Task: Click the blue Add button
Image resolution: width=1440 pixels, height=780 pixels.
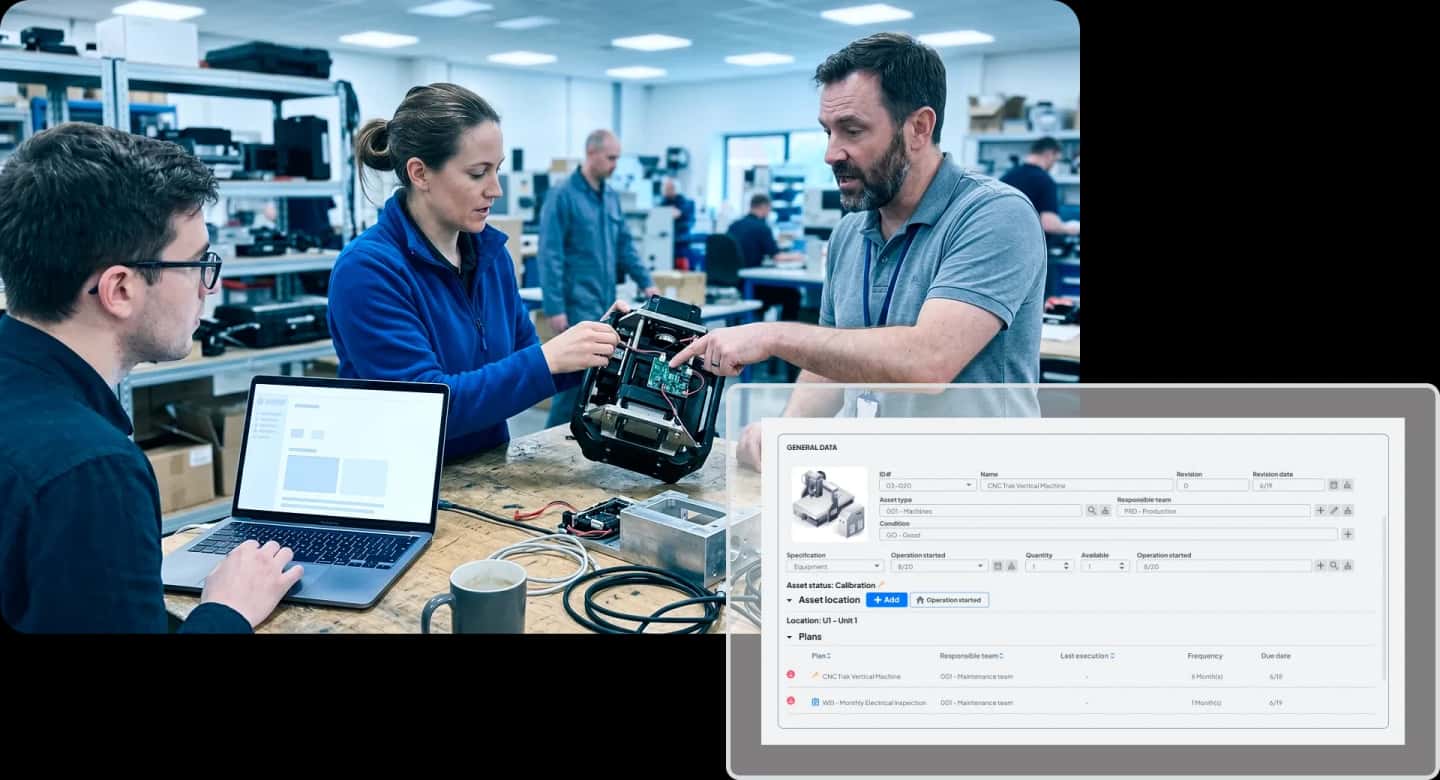Action: coord(886,600)
